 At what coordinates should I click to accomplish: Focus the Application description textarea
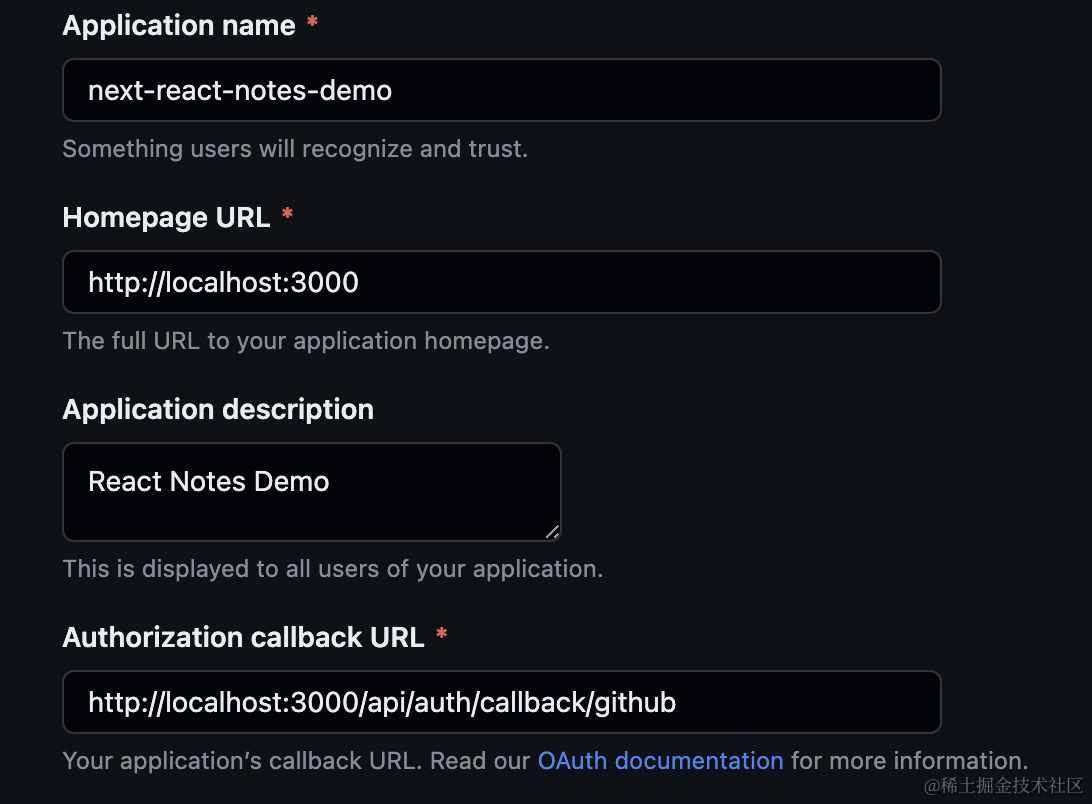coord(311,491)
